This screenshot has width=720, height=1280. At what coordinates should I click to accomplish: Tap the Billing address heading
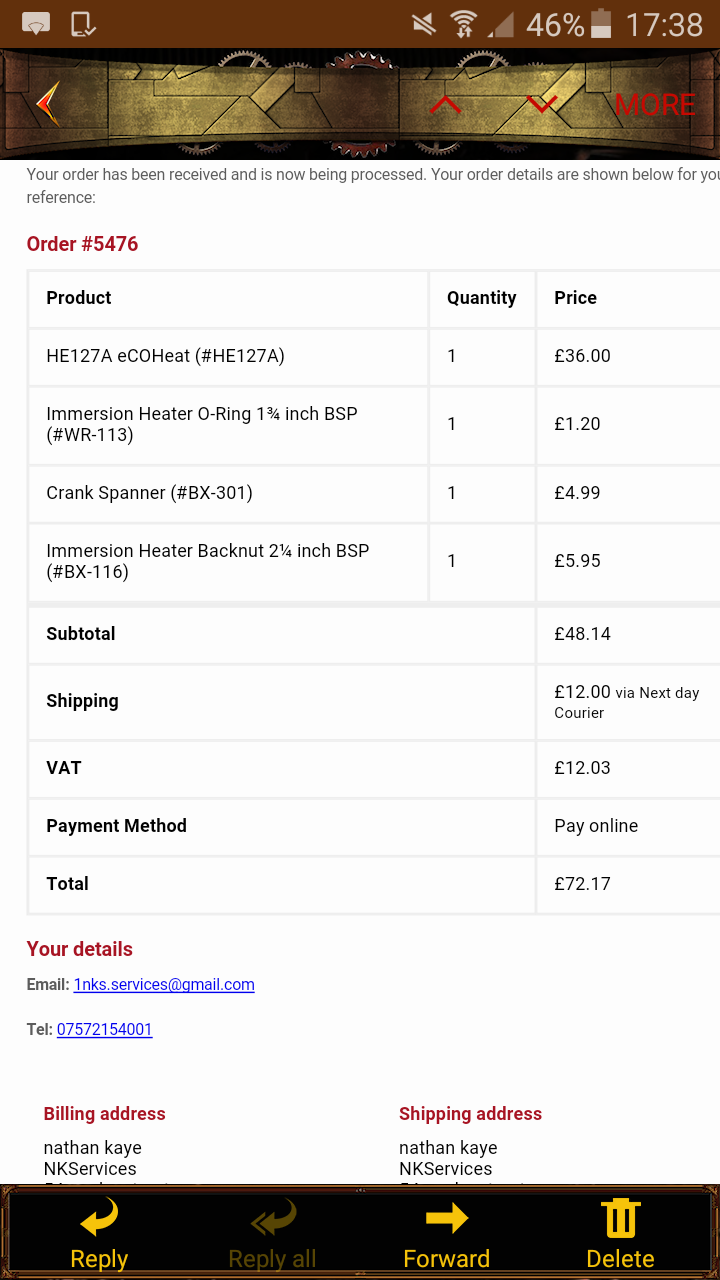[x=104, y=1114]
